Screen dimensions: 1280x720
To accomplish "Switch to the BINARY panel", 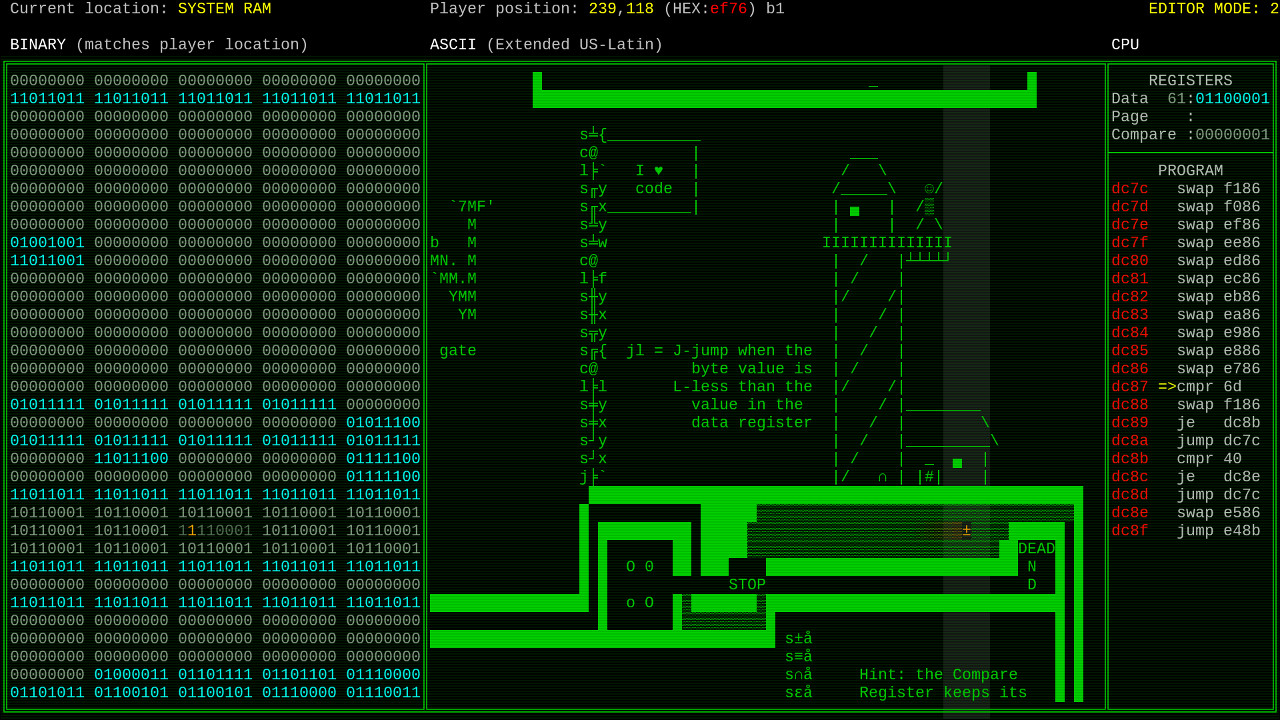I will tap(38, 44).
